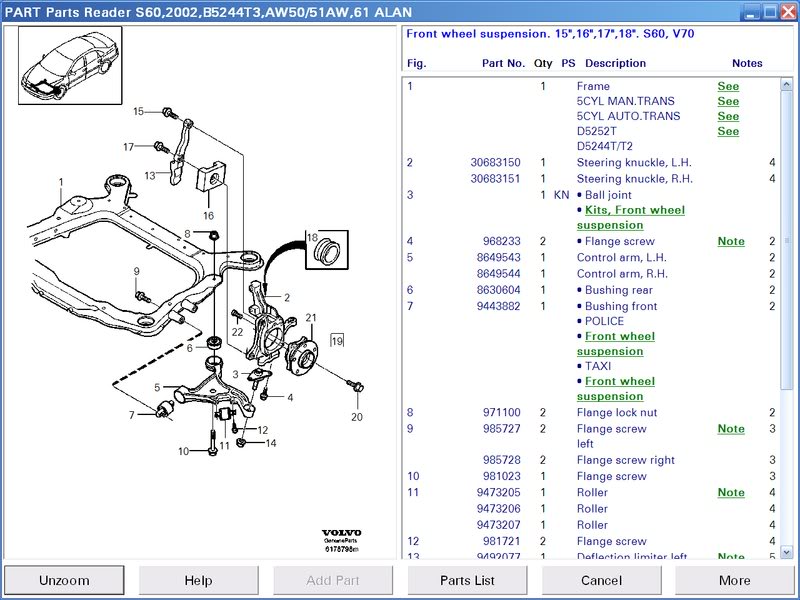This screenshot has height=600, width=800.
Task: Click callout number 10 on the diagram
Action: pos(184,451)
